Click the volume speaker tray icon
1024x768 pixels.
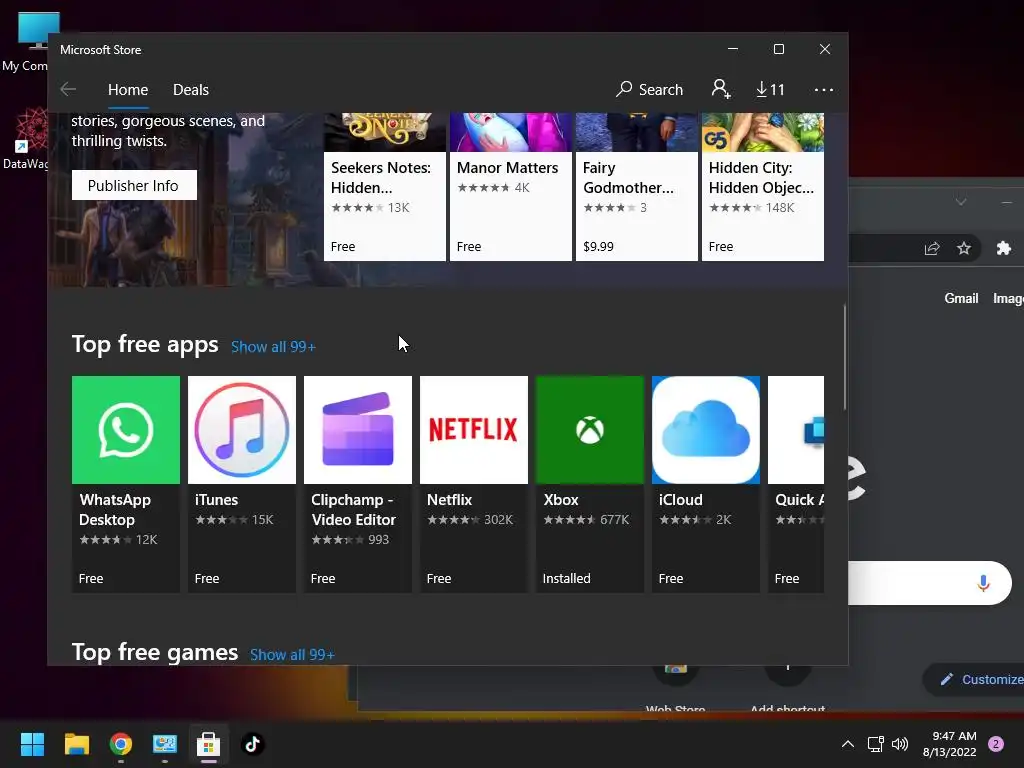pyautogui.click(x=900, y=744)
